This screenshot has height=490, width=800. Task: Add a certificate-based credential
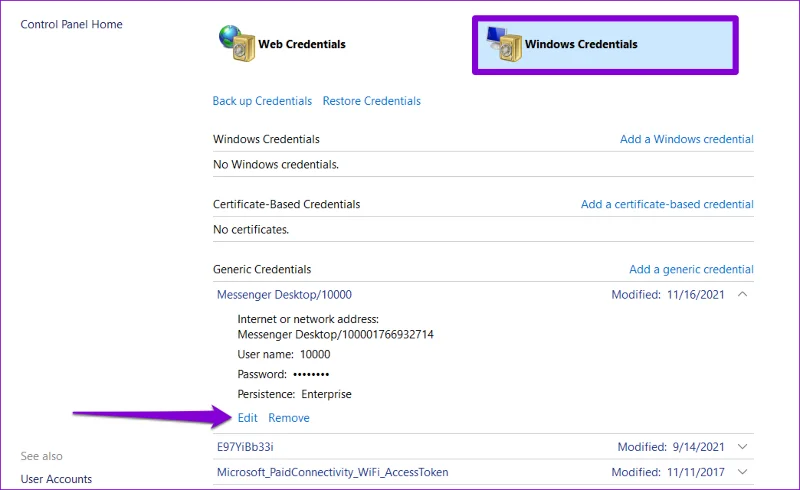[667, 204]
